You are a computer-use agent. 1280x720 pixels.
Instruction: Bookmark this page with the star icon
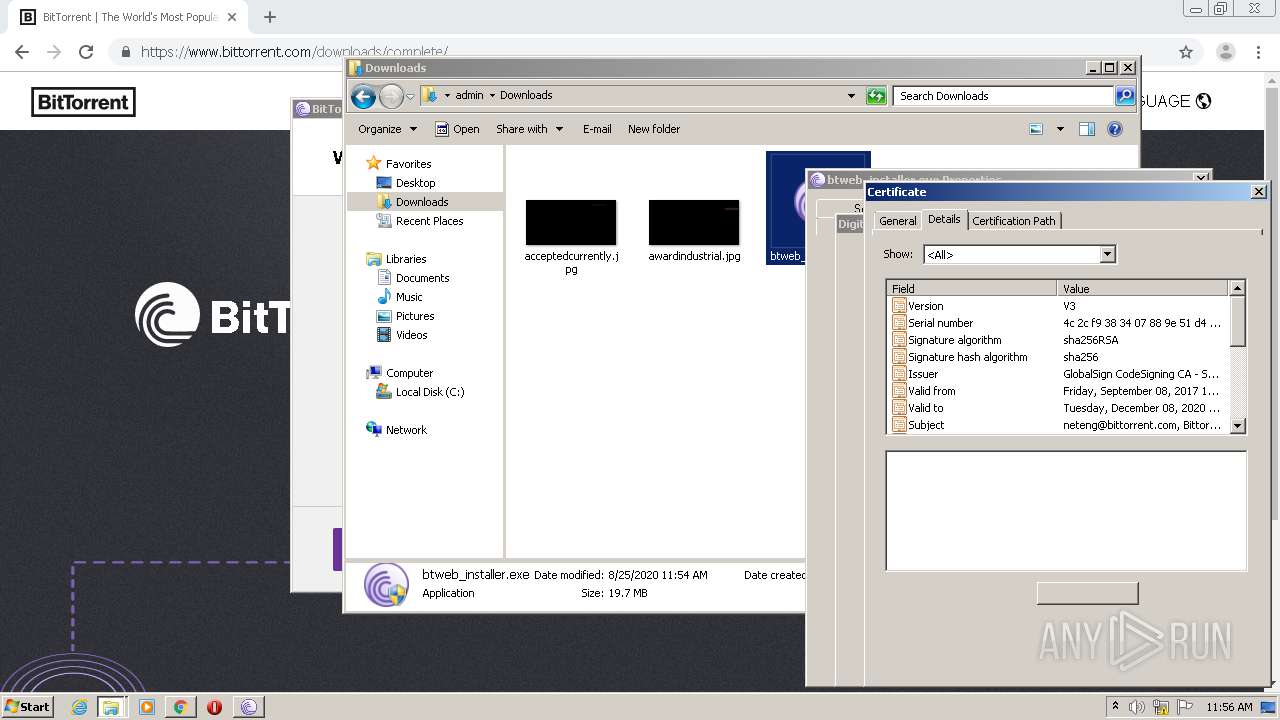pyautogui.click(x=1186, y=52)
